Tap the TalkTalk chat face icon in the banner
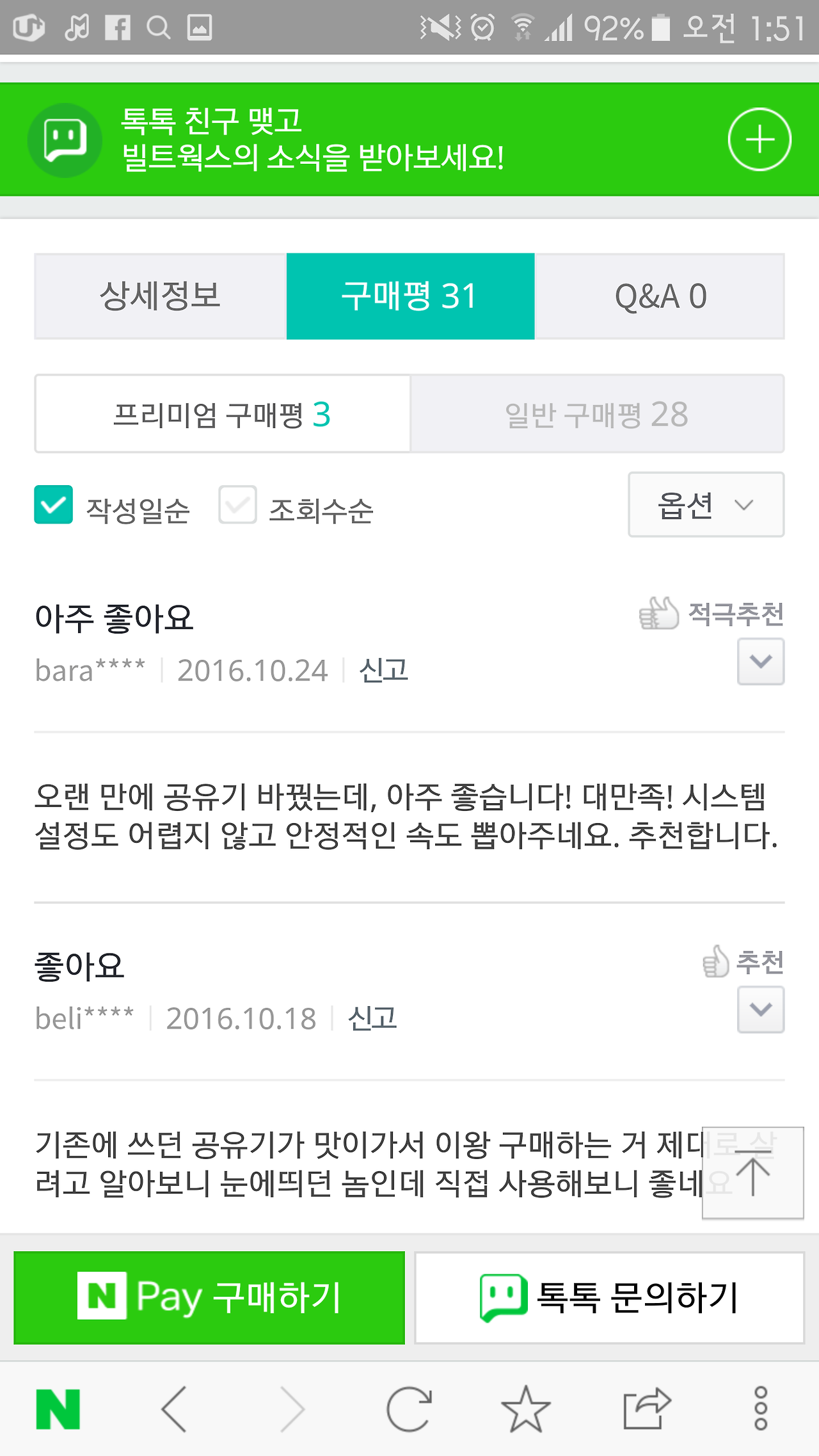The width and height of the screenshot is (819, 1456). (x=65, y=140)
